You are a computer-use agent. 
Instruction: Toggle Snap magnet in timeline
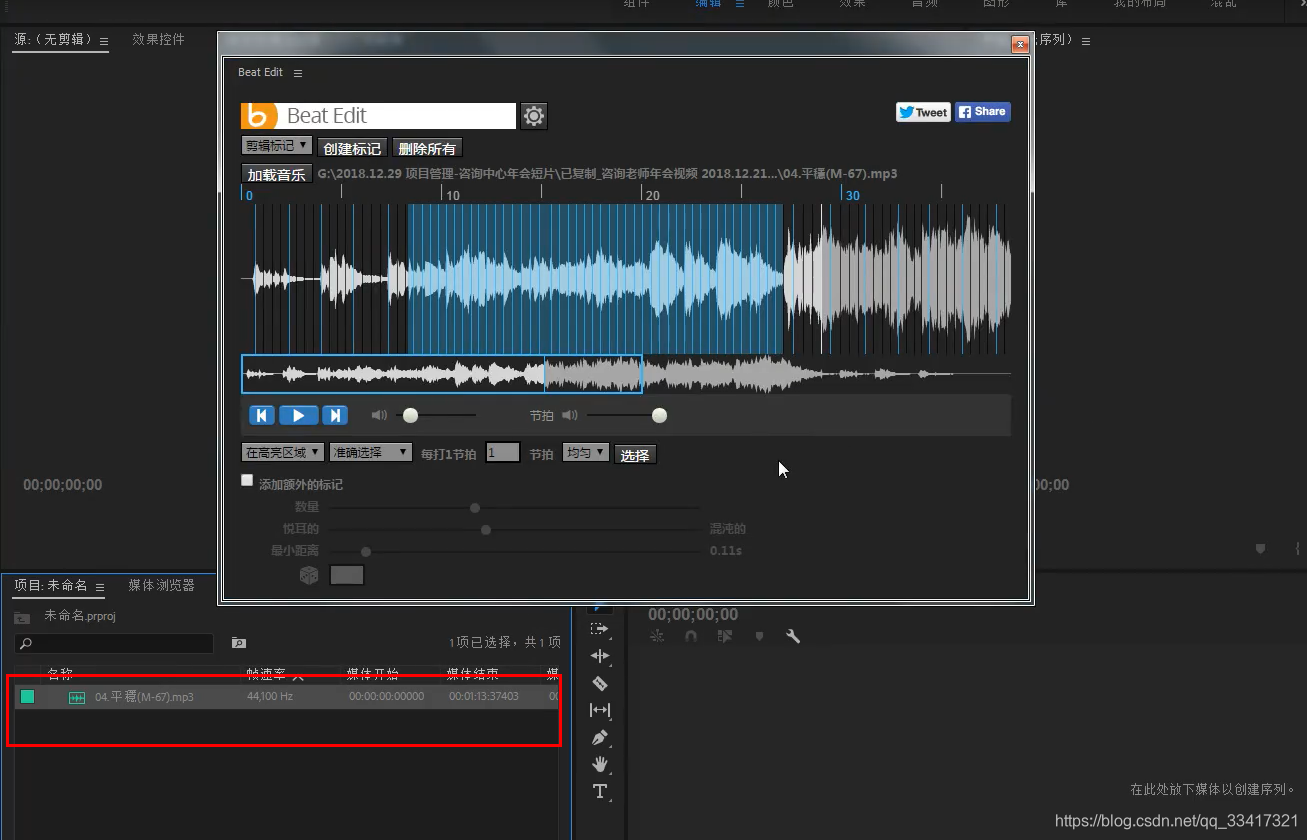[x=691, y=636]
